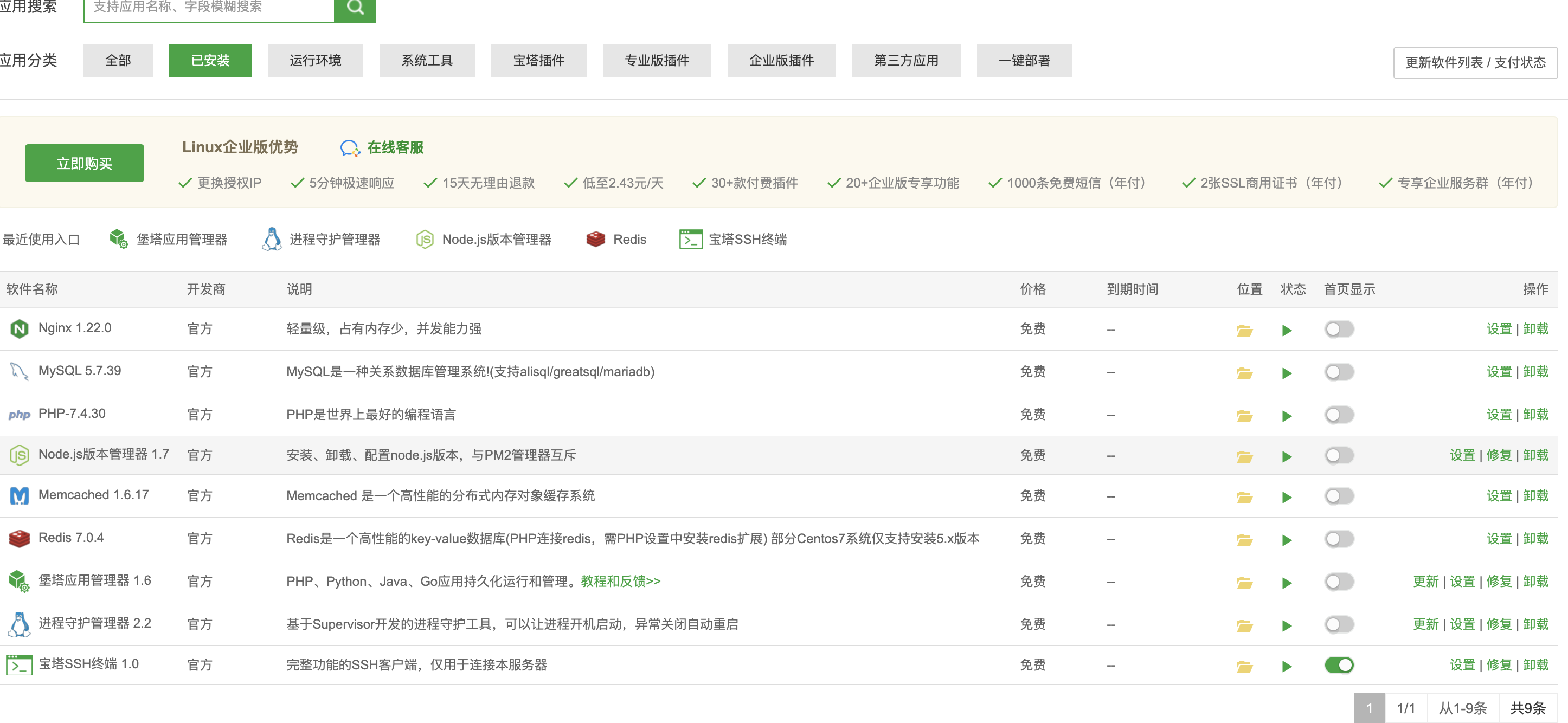Viewport: 1568px width, 723px height.
Task: Click the 宝塔SSH终端 icon in recent shortcuts
Action: click(690, 239)
